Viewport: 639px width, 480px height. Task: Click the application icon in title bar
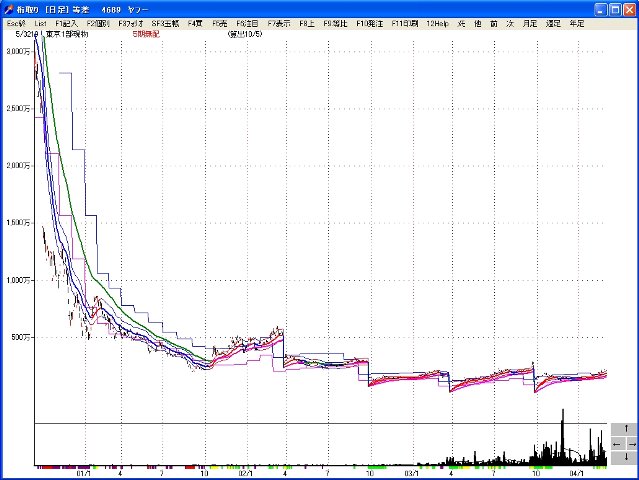coord(8,7)
